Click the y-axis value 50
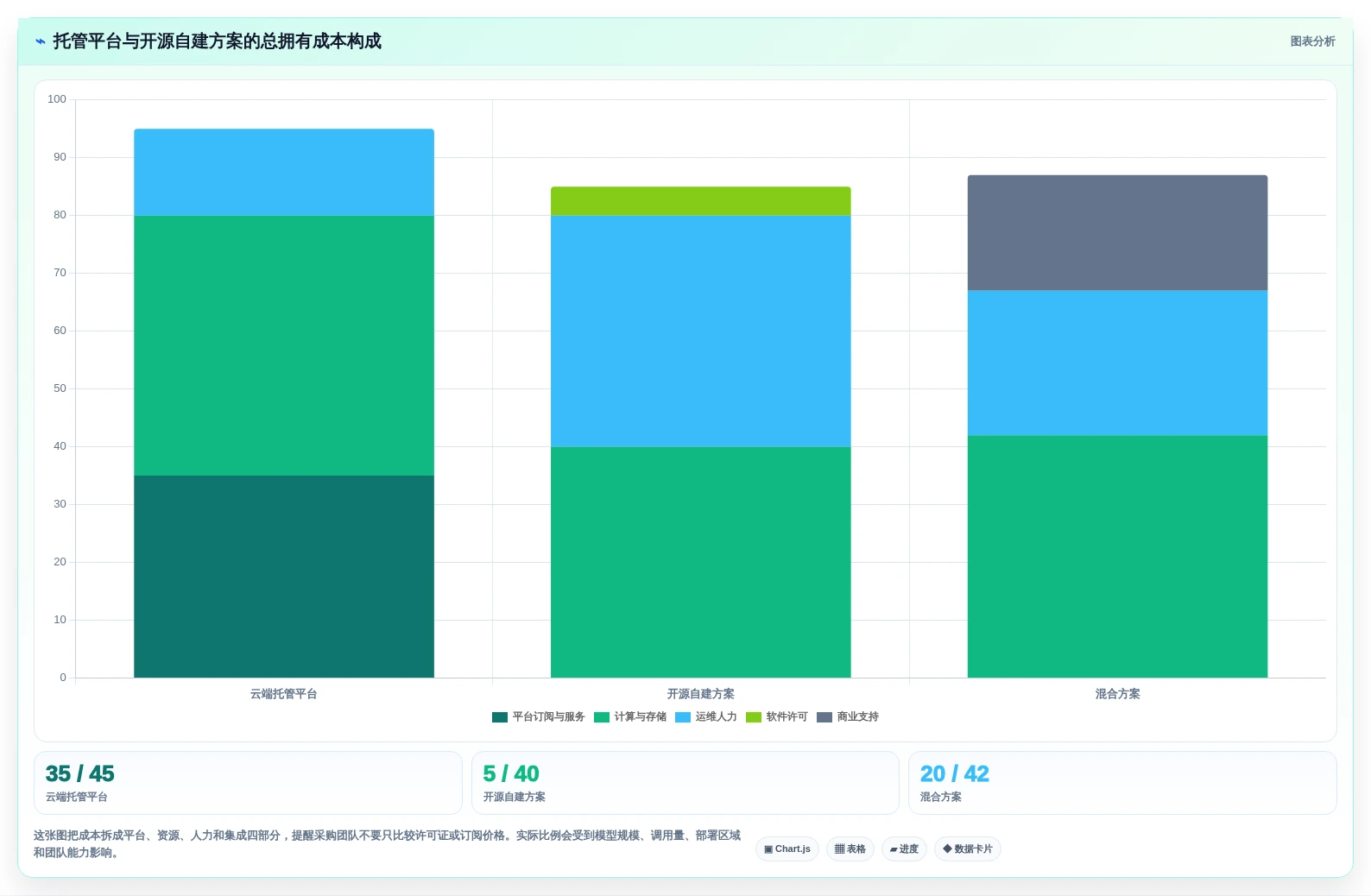 pyautogui.click(x=60, y=388)
